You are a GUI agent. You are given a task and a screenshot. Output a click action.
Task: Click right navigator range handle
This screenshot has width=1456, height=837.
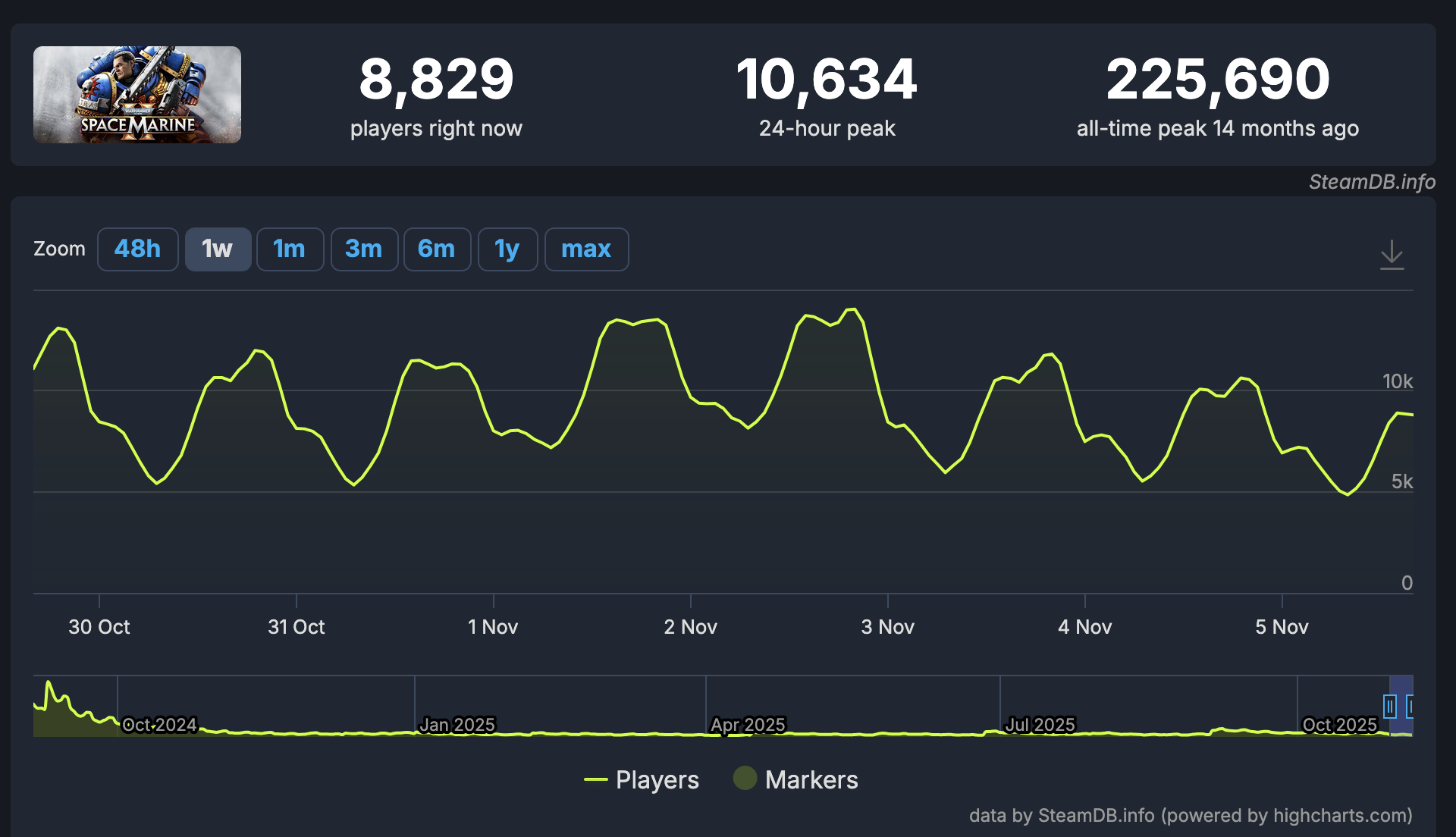pyautogui.click(x=1410, y=707)
